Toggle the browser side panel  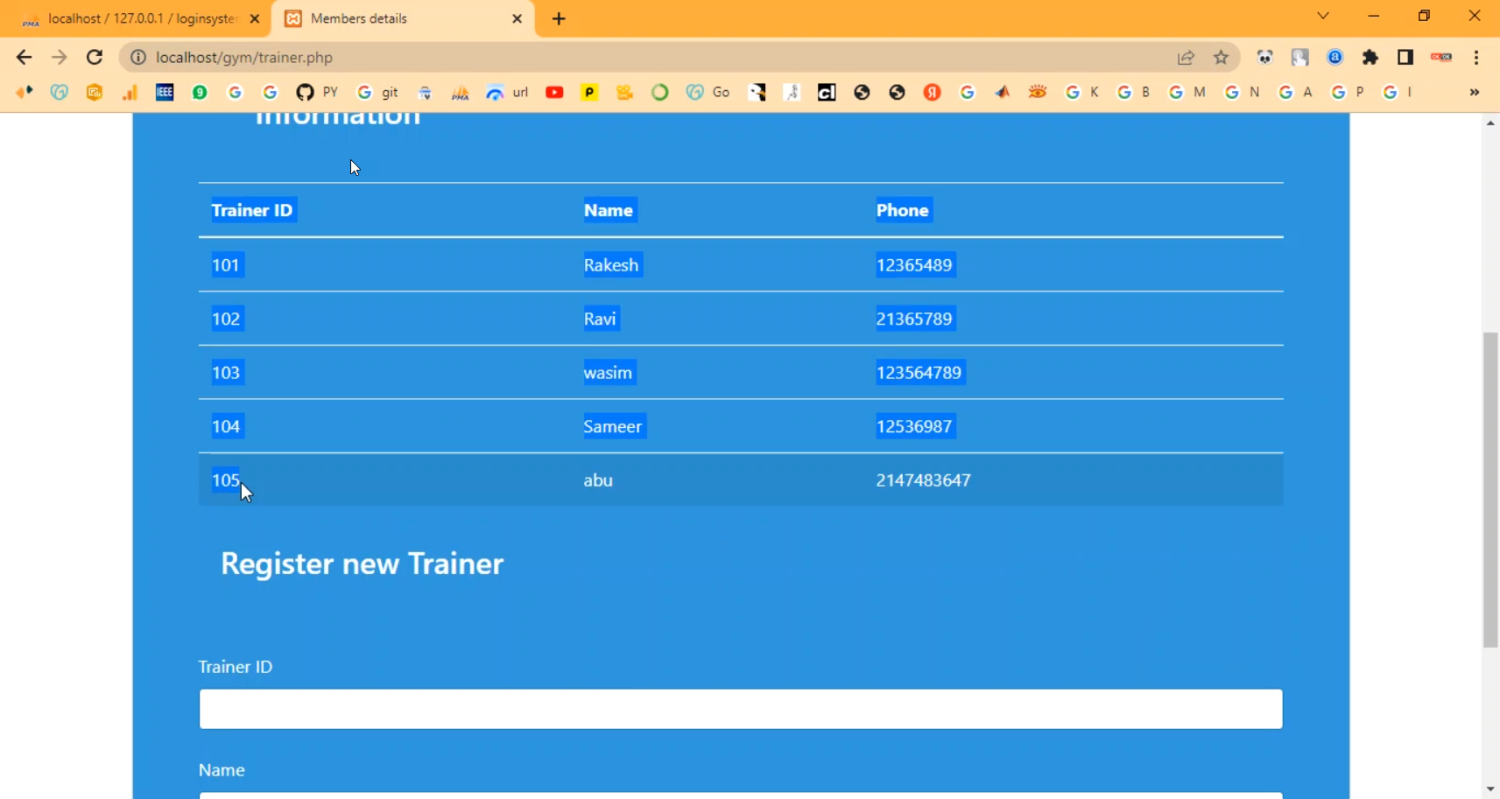click(1405, 58)
